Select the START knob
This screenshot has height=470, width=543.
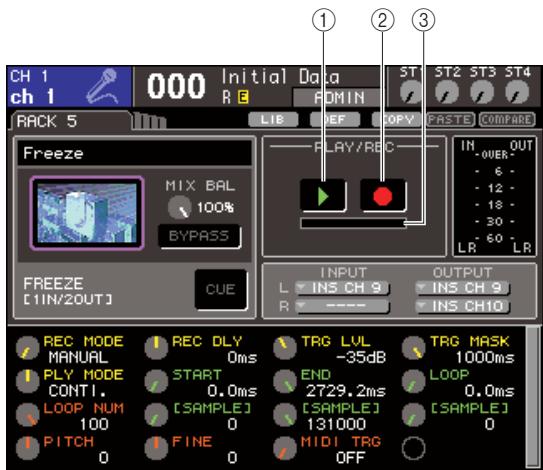(x=156, y=381)
